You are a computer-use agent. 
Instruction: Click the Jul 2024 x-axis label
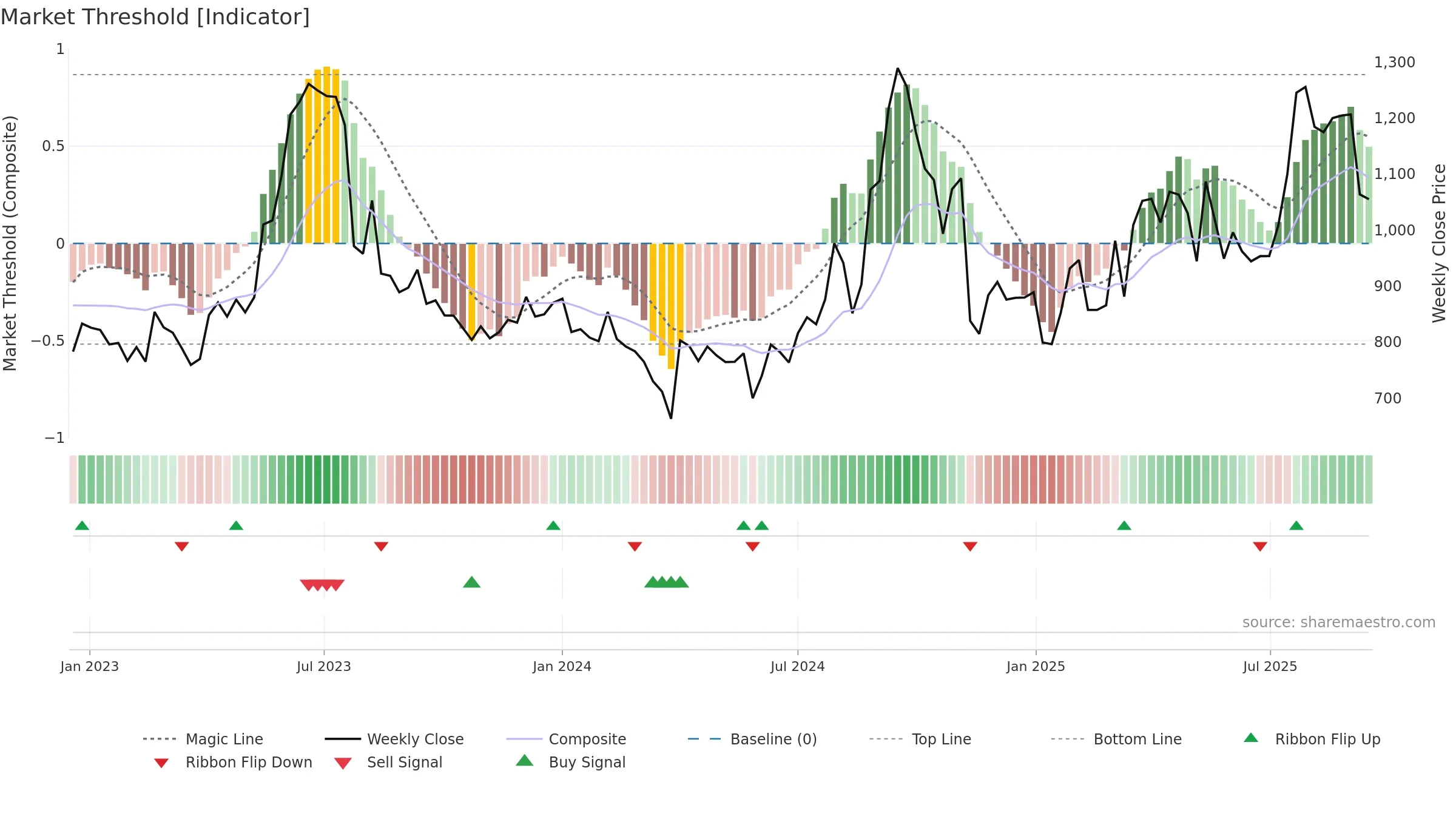pyautogui.click(x=798, y=666)
